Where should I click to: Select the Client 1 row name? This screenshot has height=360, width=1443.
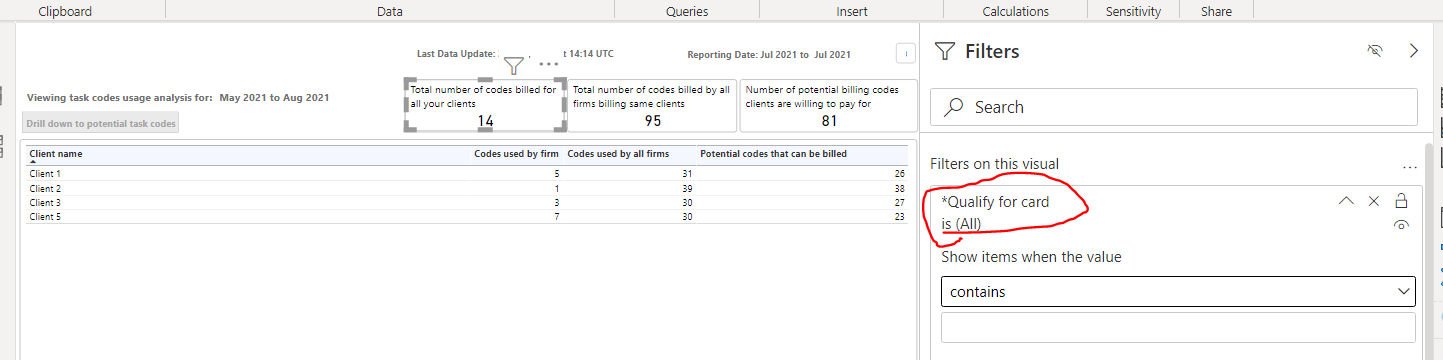(x=45, y=174)
